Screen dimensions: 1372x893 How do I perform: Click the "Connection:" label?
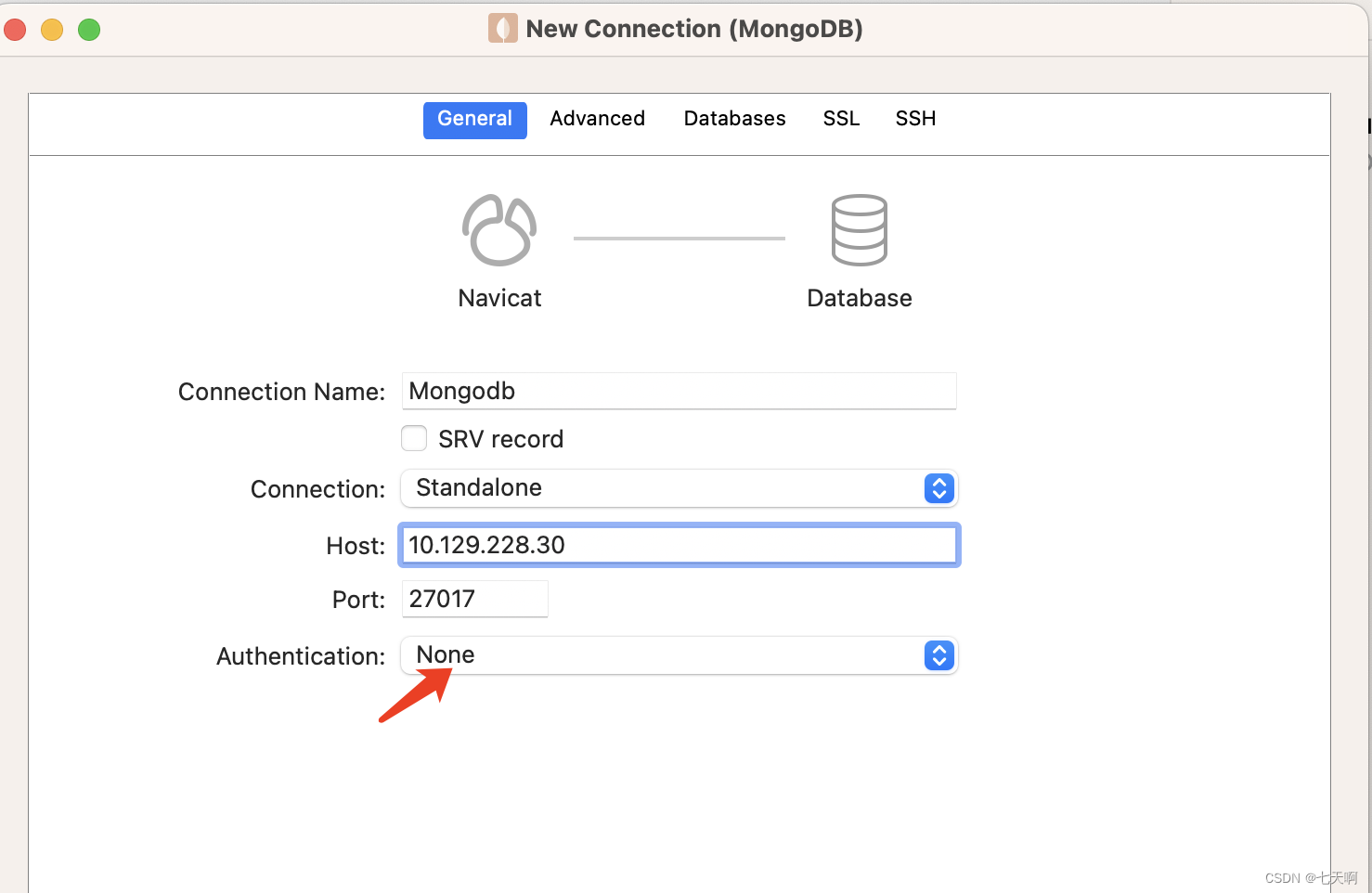pyautogui.click(x=317, y=489)
